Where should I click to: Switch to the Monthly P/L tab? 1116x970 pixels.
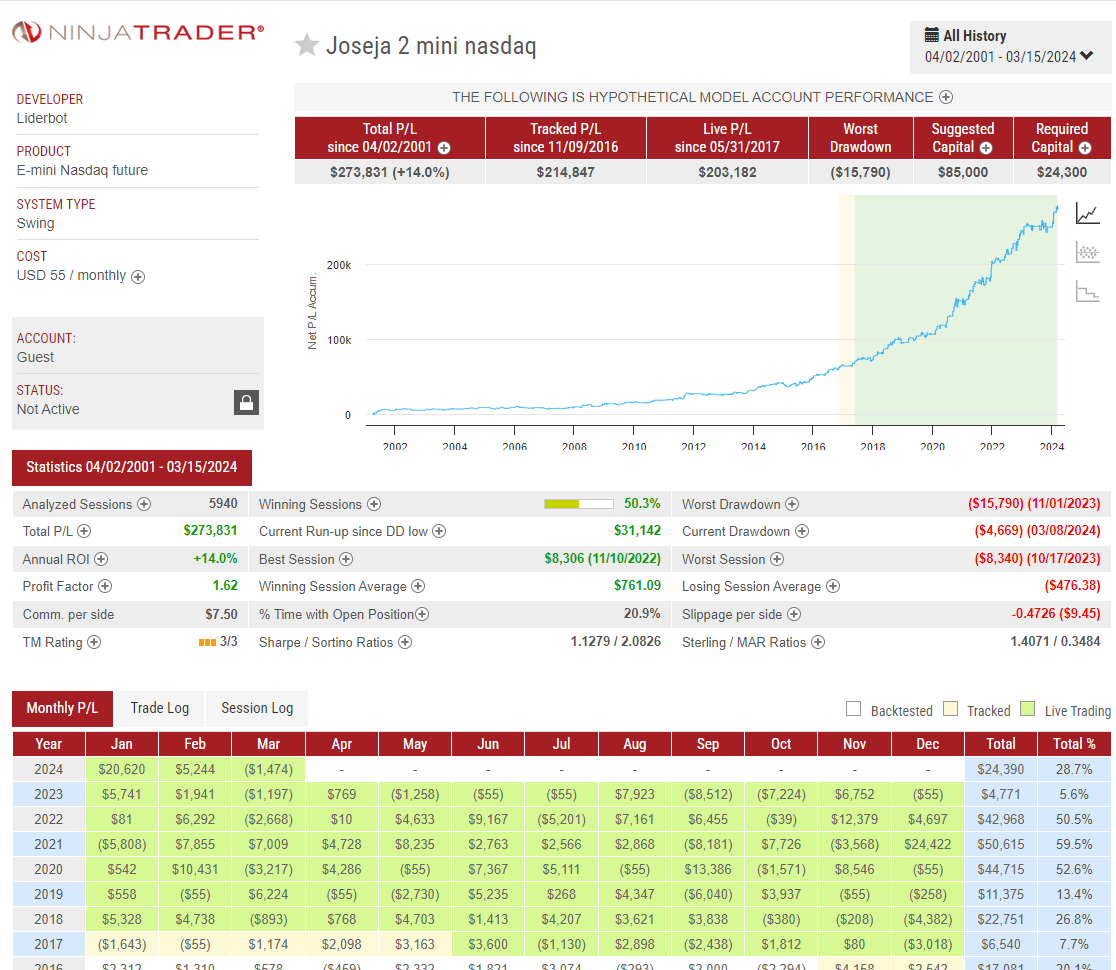click(x=63, y=708)
